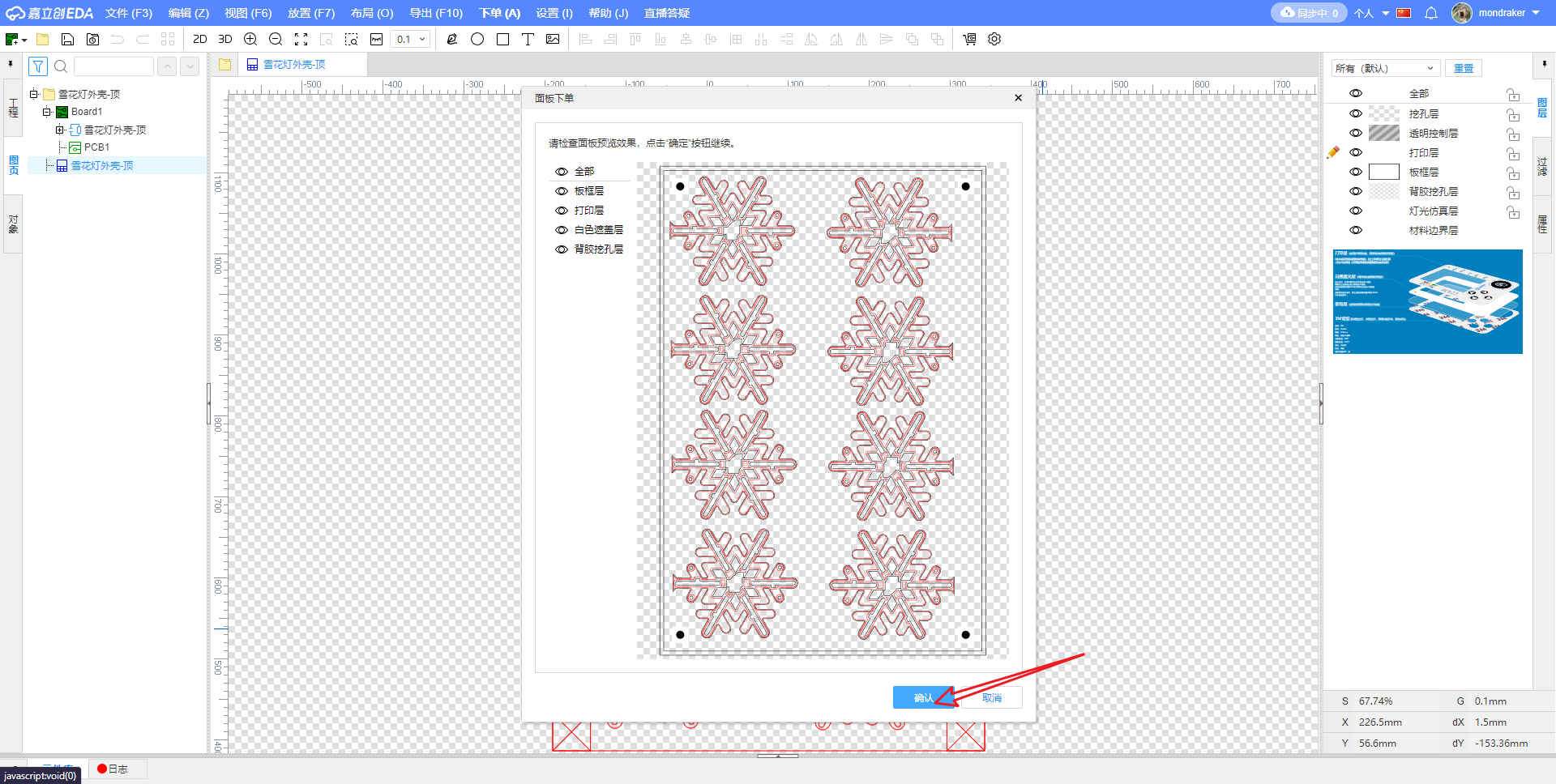The width and height of the screenshot is (1556, 784).
Task: Open the 所有 (默认) layer dropdown
Action: pos(1385,68)
